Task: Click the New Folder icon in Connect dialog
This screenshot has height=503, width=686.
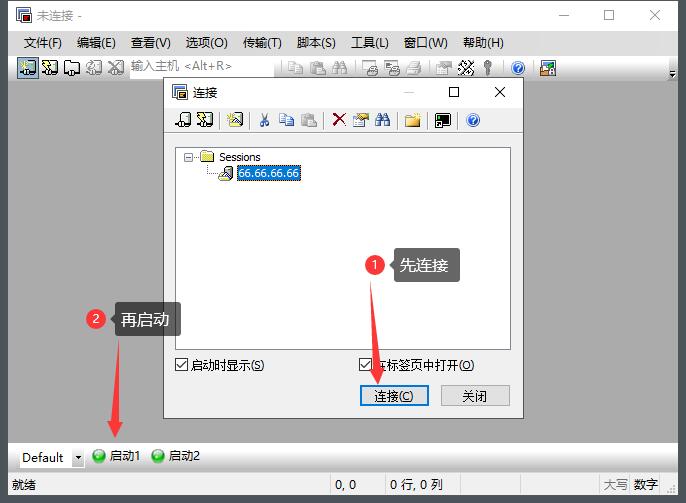Action: pyautogui.click(x=412, y=120)
